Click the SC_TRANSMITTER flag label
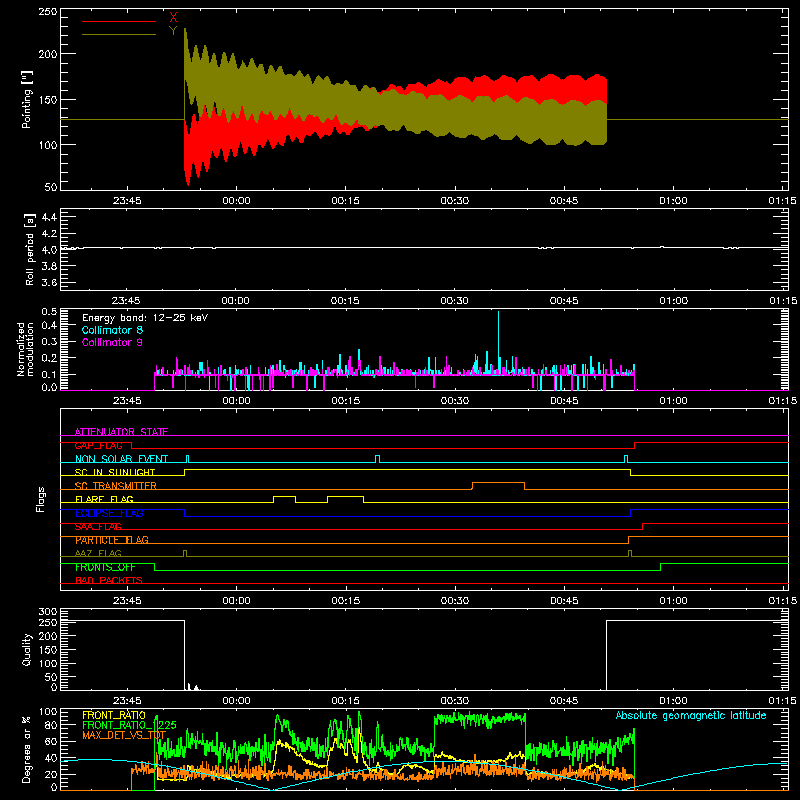This screenshot has height=800, width=800. click(116, 486)
